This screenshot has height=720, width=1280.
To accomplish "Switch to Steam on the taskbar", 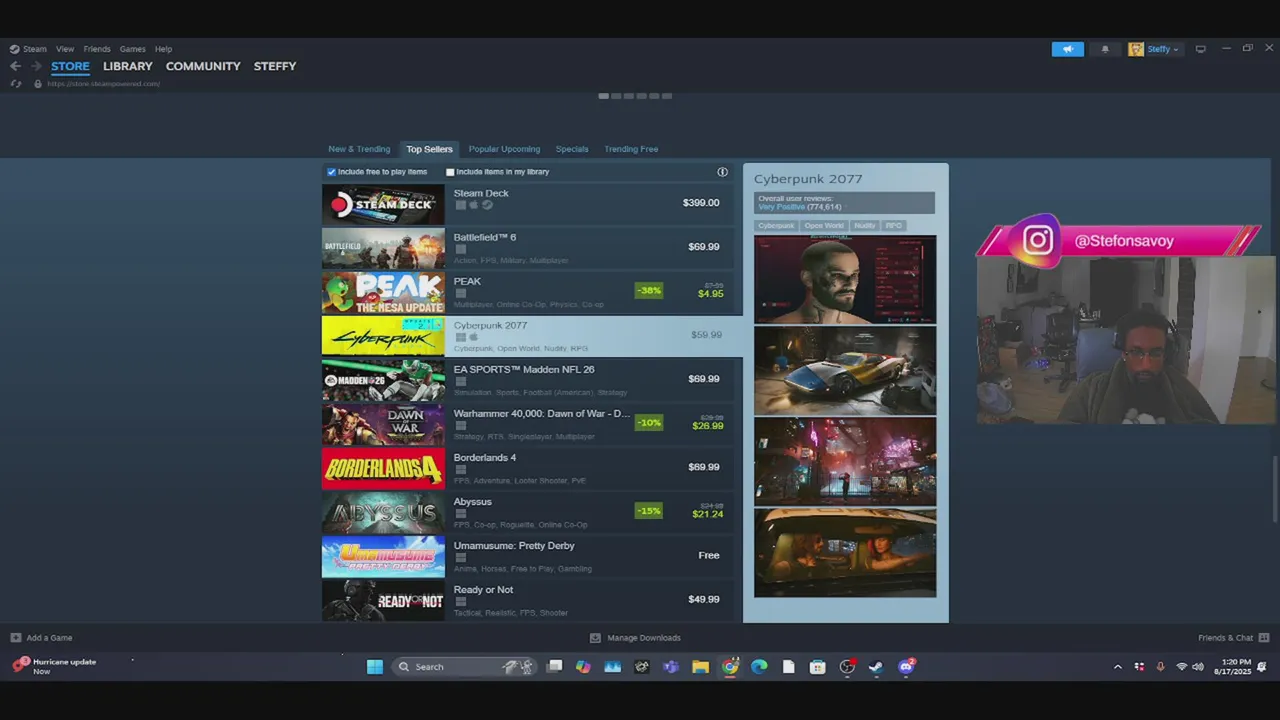I will 876,667.
